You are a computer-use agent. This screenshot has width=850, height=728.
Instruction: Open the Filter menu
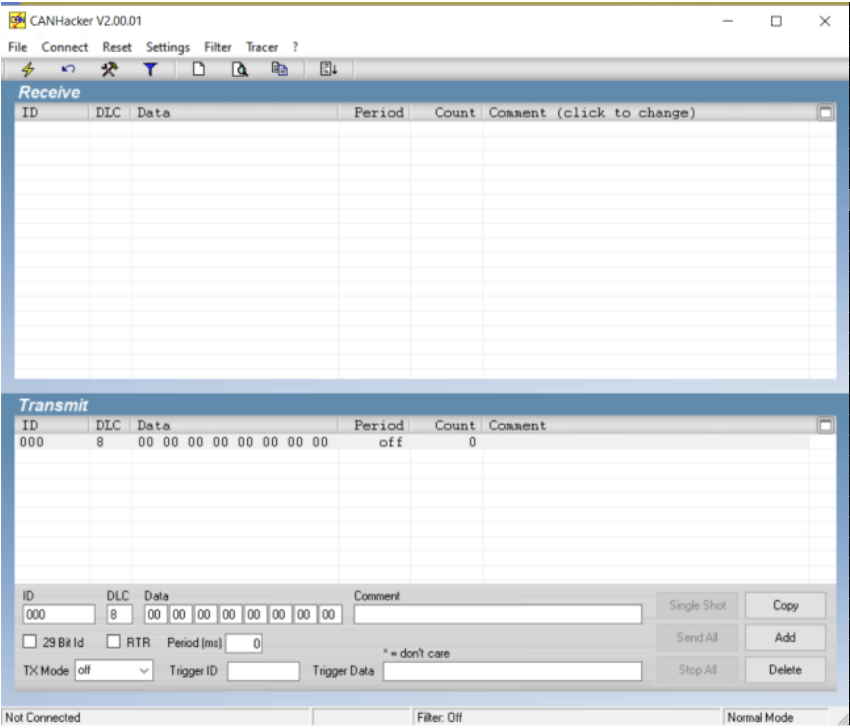pyautogui.click(x=218, y=47)
